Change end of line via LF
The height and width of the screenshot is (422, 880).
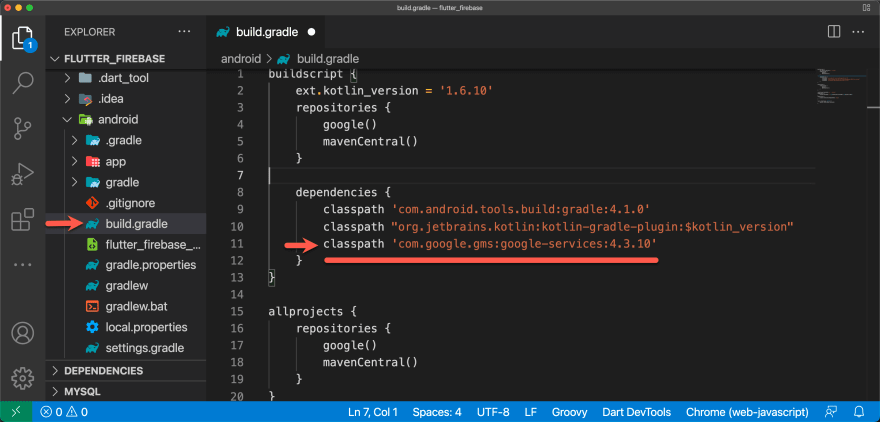[530, 412]
